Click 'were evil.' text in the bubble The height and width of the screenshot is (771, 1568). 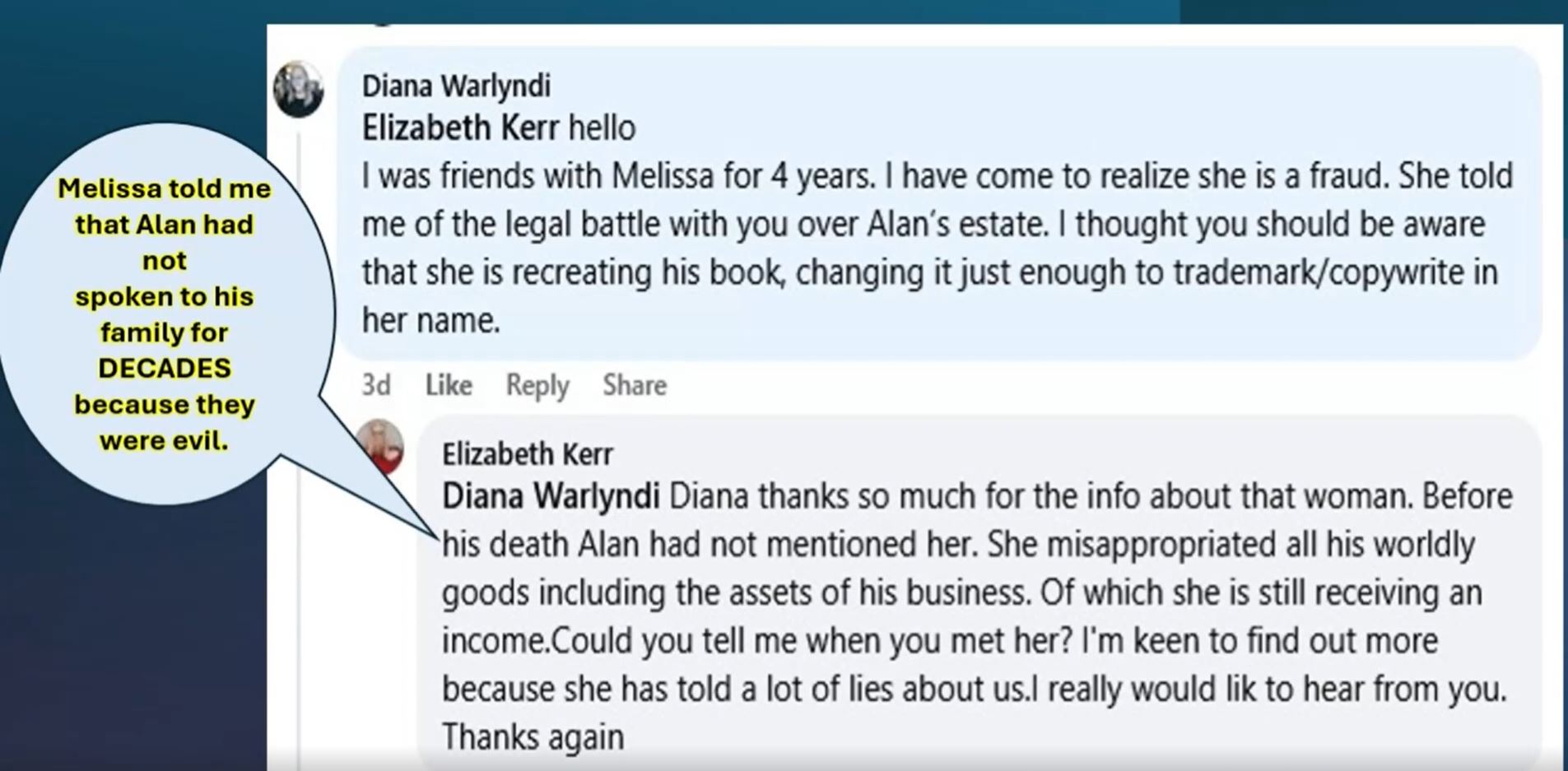pos(164,440)
